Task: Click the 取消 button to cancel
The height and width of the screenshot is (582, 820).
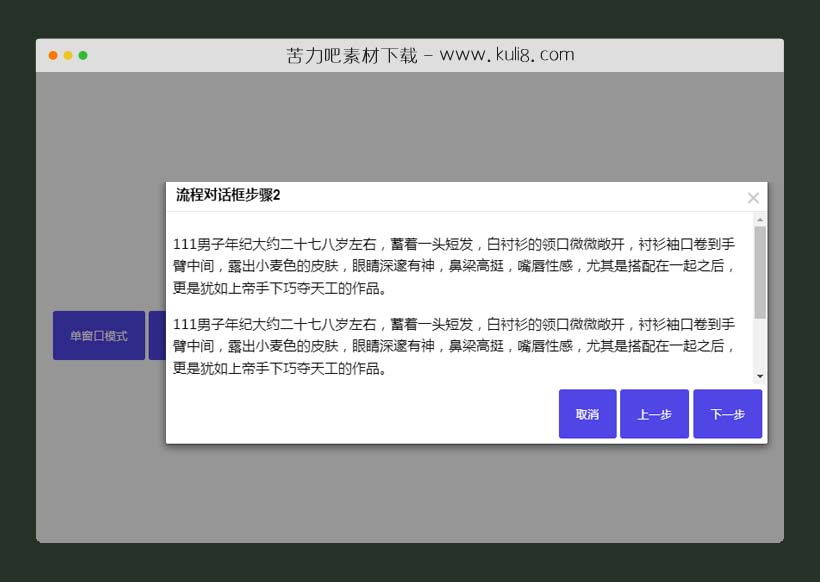Action: tap(587, 413)
